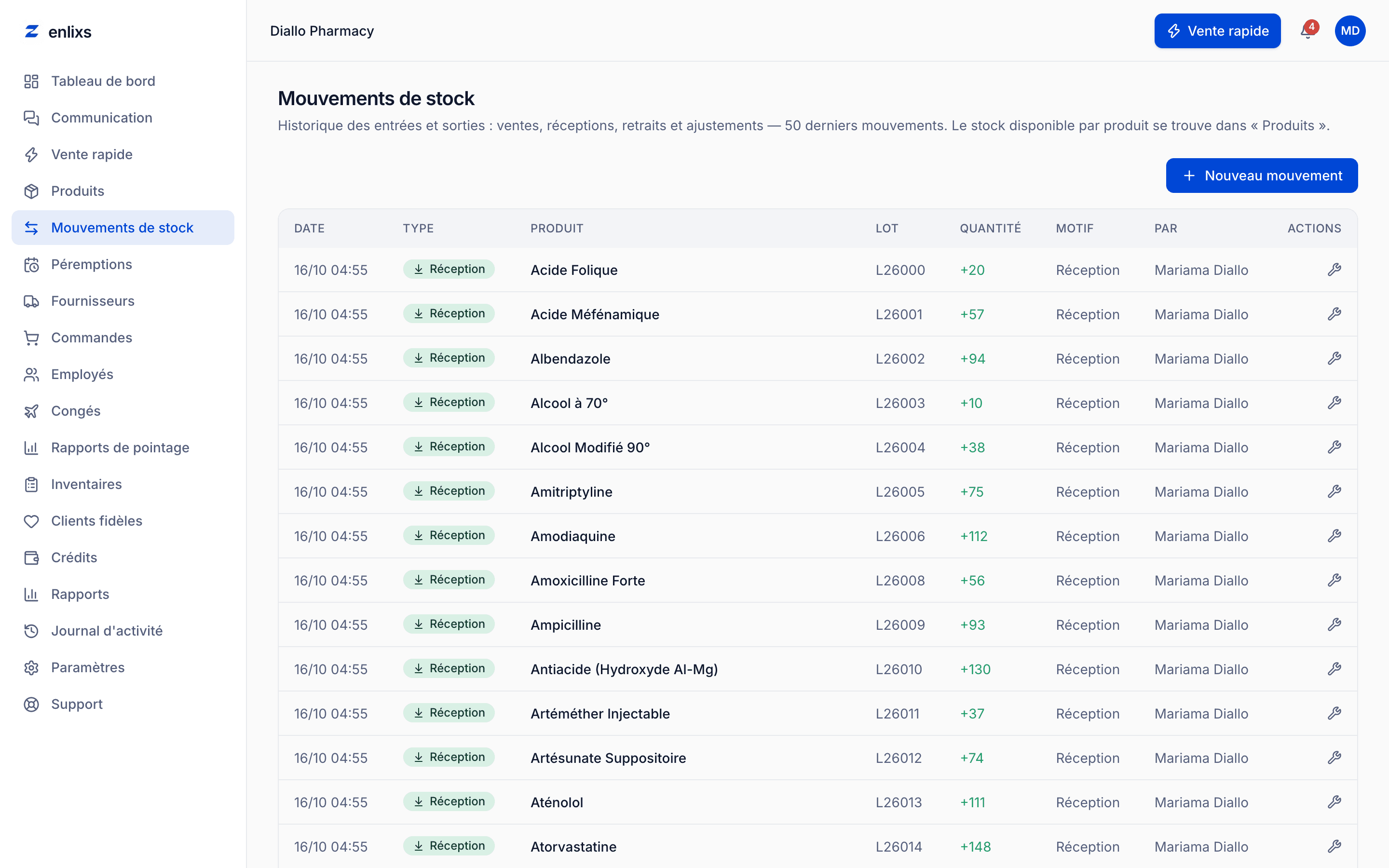Image resolution: width=1389 pixels, height=868 pixels.
Task: Click the wrench icon for Antiacide row
Action: 1334,669
